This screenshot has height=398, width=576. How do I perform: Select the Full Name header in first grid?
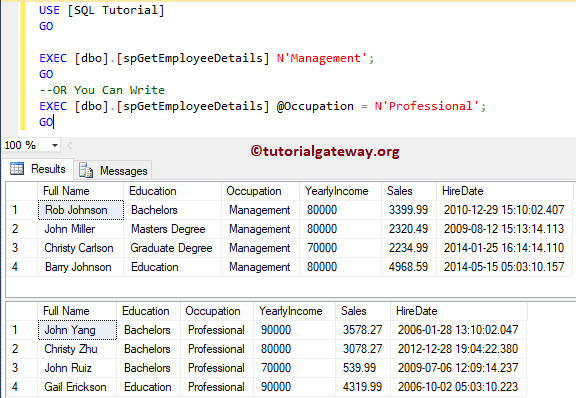[x=80, y=191]
